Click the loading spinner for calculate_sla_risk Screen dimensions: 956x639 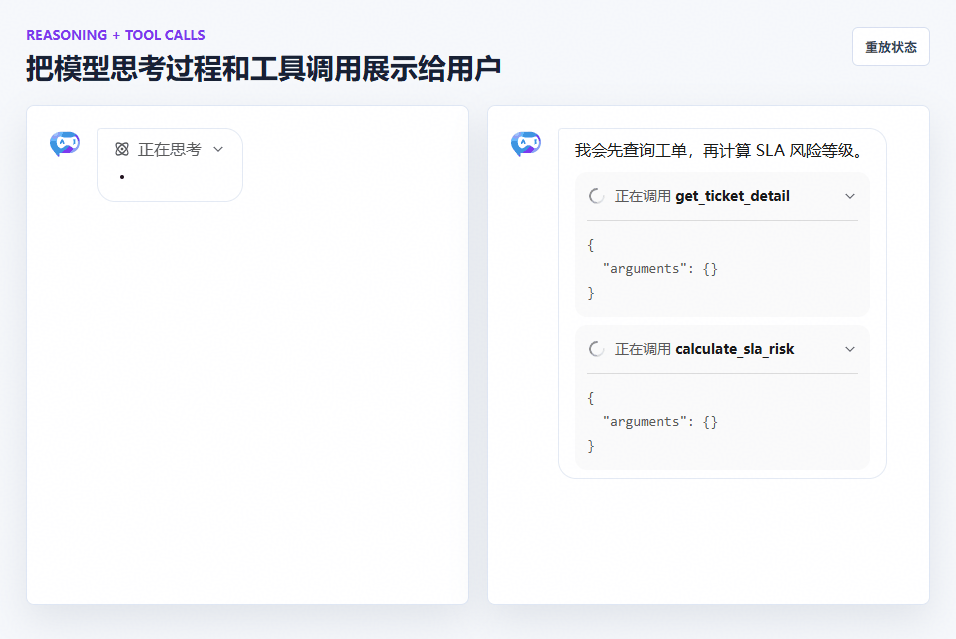click(596, 349)
